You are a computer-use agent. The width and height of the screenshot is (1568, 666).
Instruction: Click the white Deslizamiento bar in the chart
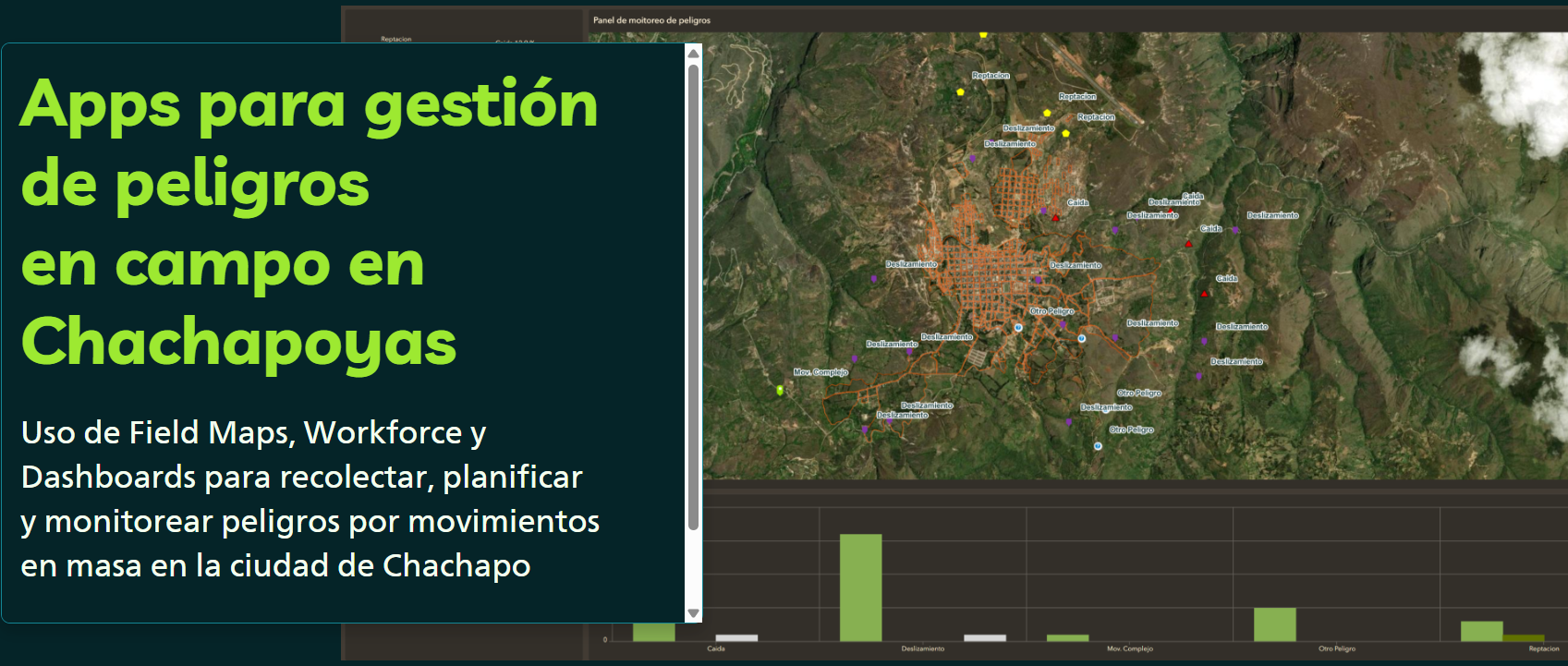tap(984, 637)
